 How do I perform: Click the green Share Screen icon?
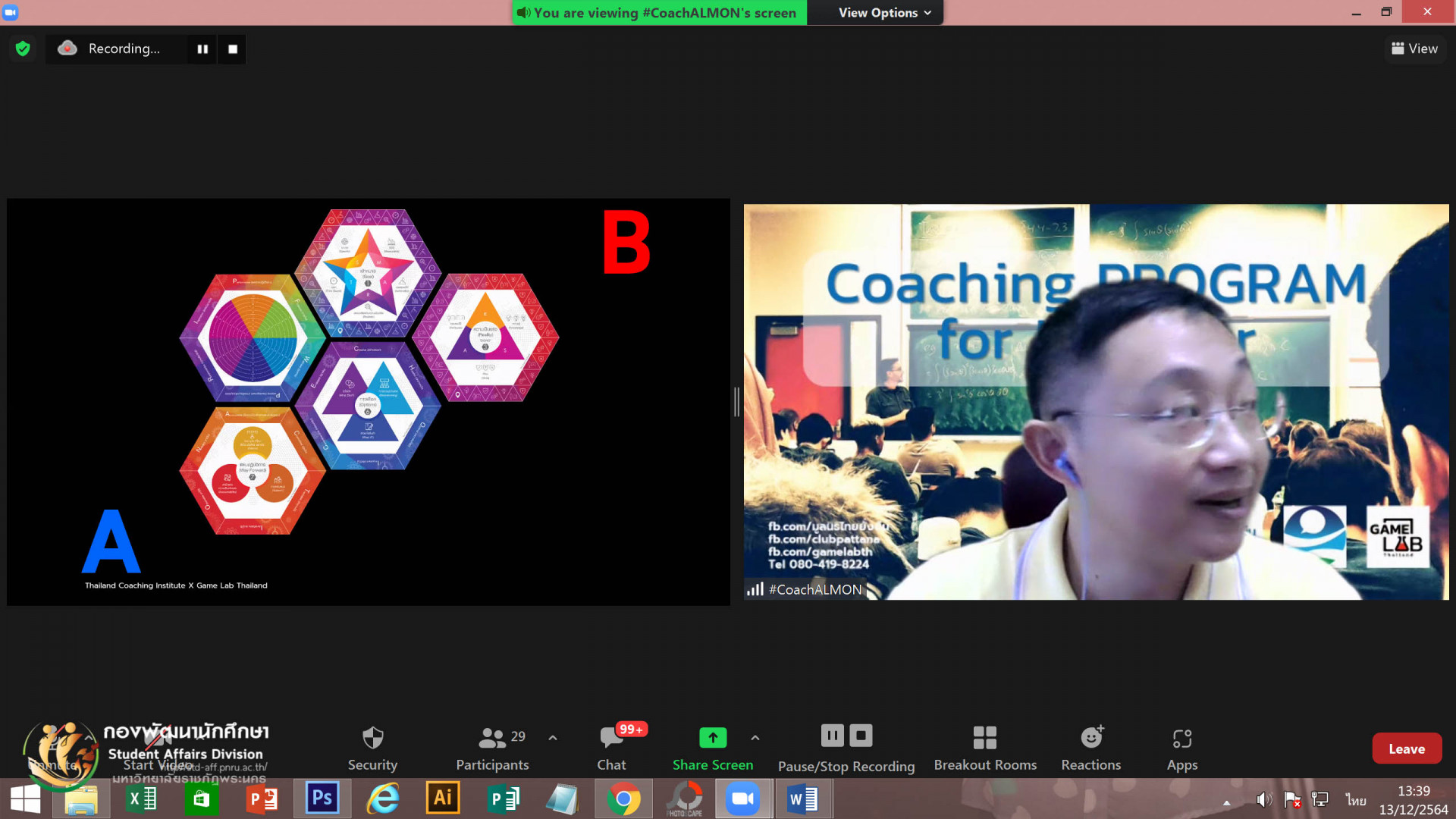point(712,737)
